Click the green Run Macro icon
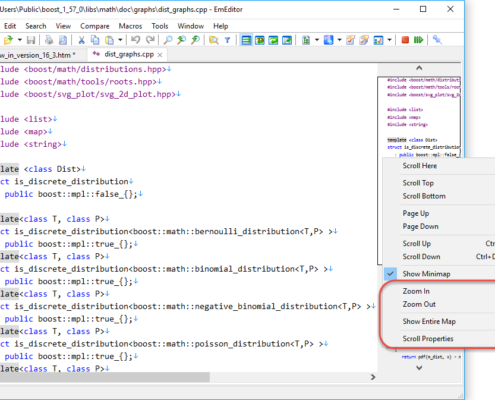495x400 pixels. pos(418,40)
